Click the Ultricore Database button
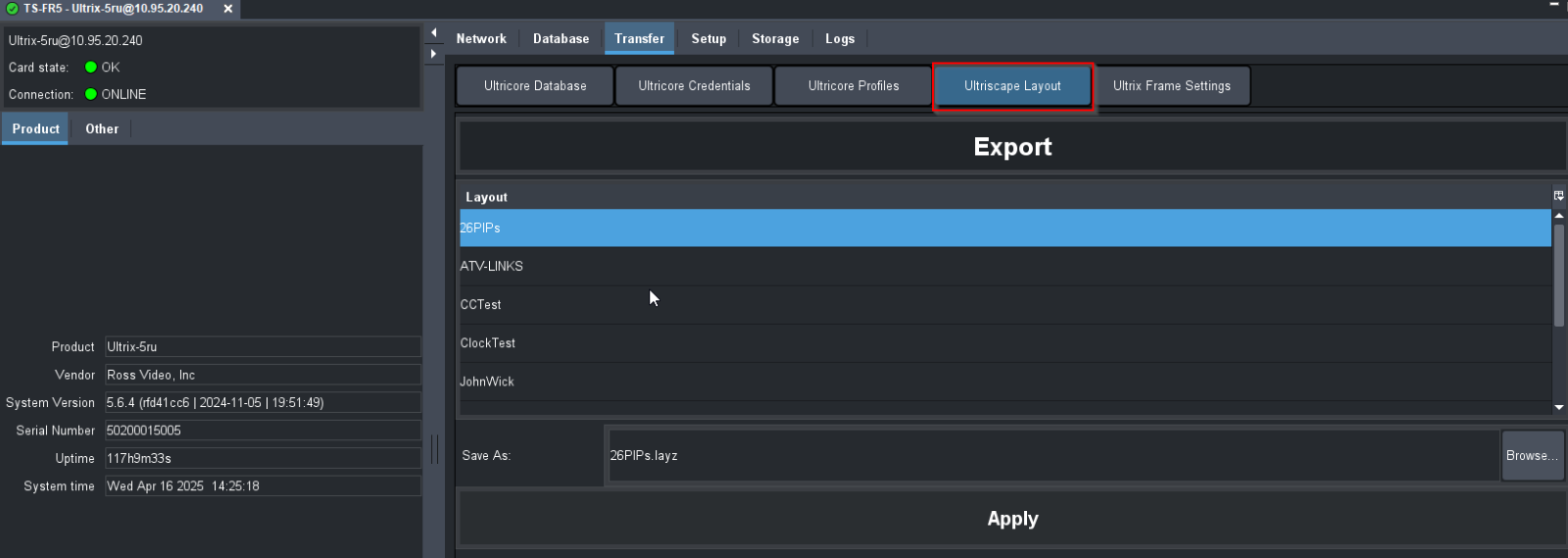This screenshot has height=558, width=1568. [535, 85]
